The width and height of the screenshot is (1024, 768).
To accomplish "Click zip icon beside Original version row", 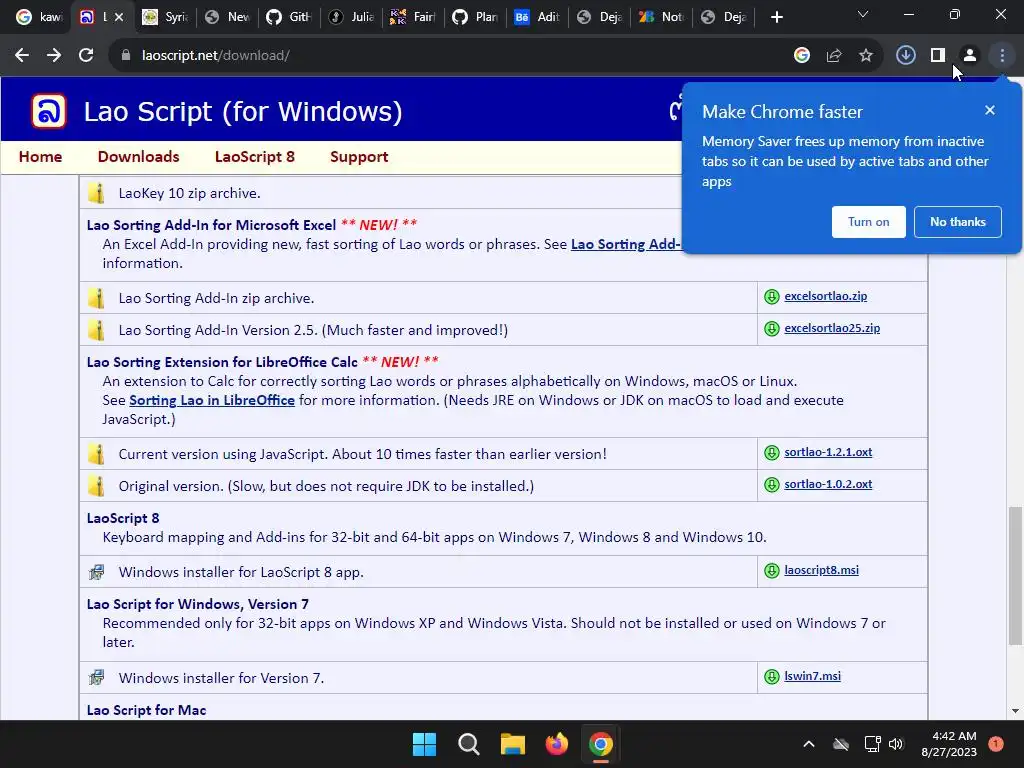I will click(x=97, y=486).
